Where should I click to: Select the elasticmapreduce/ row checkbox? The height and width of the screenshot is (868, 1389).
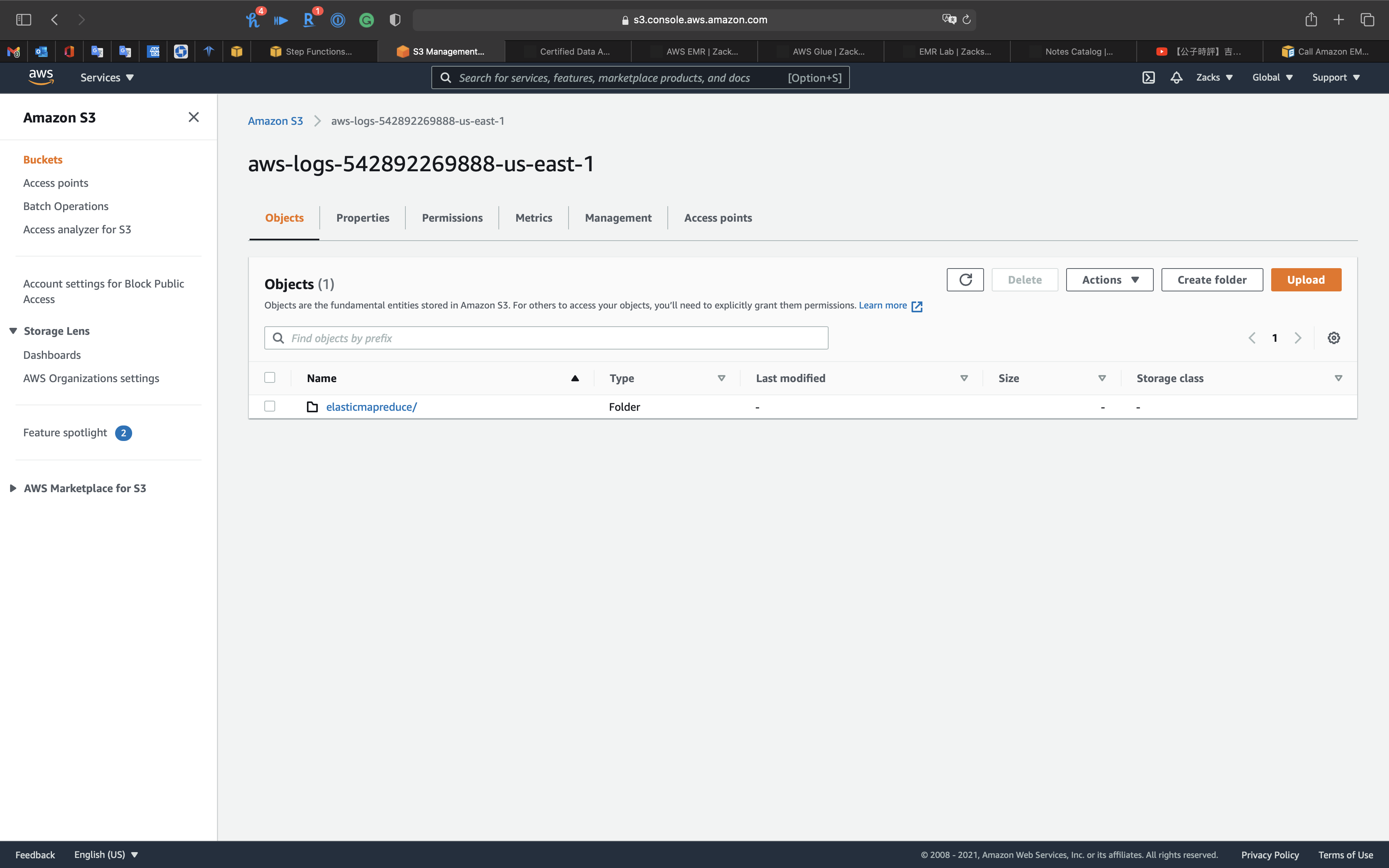coord(270,406)
